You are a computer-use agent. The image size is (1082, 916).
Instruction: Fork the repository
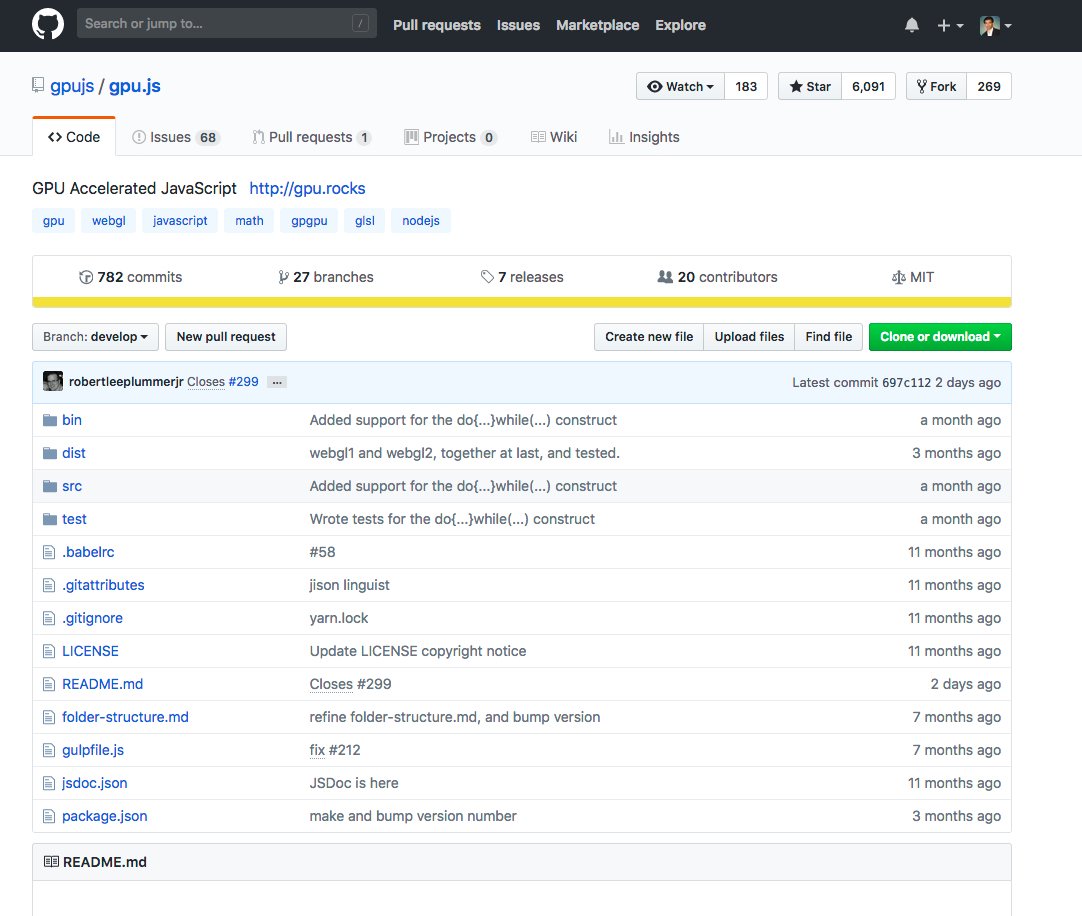936,86
